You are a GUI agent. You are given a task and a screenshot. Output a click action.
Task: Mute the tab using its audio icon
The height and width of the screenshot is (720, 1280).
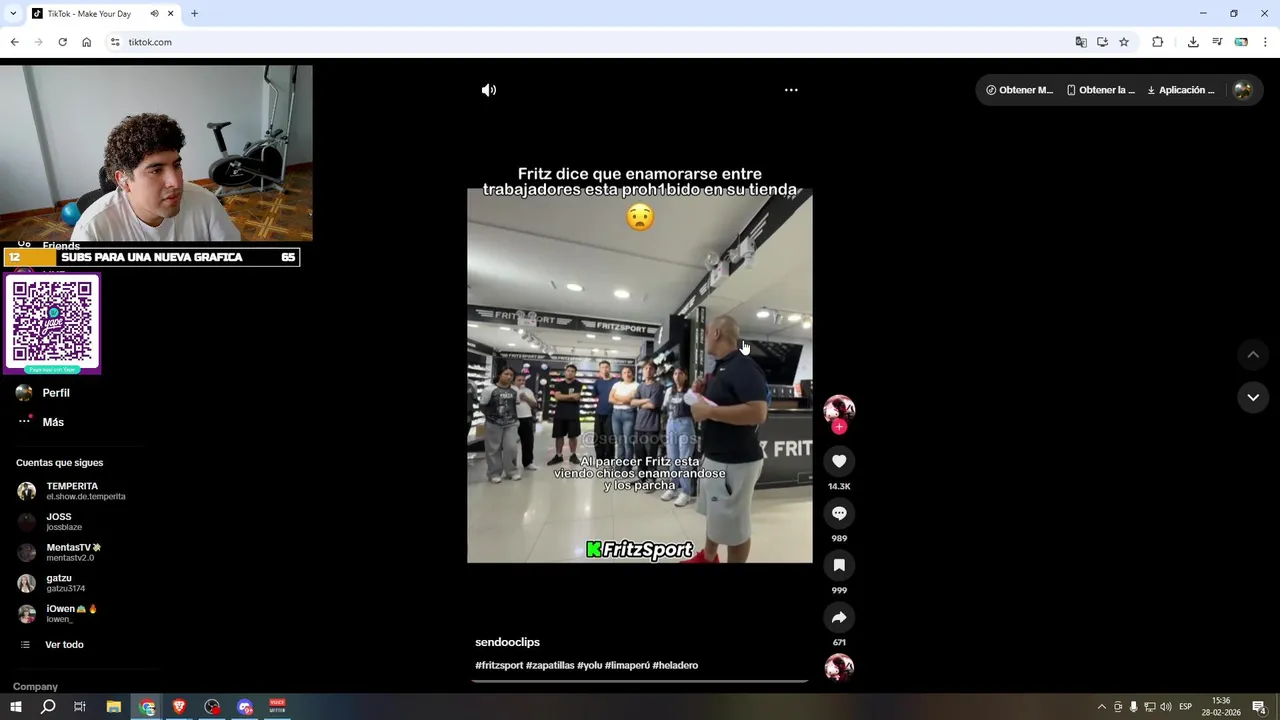point(154,14)
